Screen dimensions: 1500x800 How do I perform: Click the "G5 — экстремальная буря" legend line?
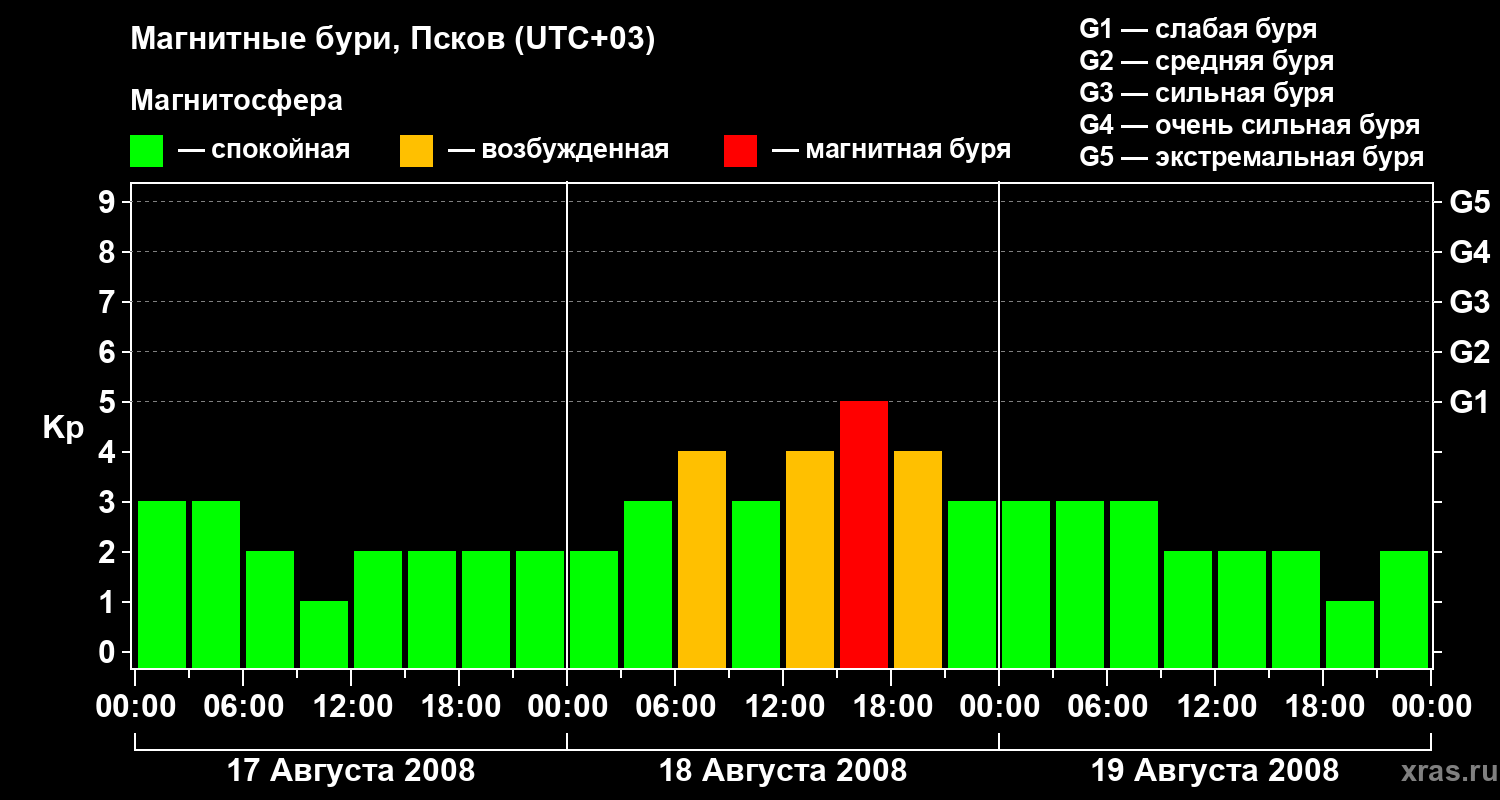pos(1251,157)
